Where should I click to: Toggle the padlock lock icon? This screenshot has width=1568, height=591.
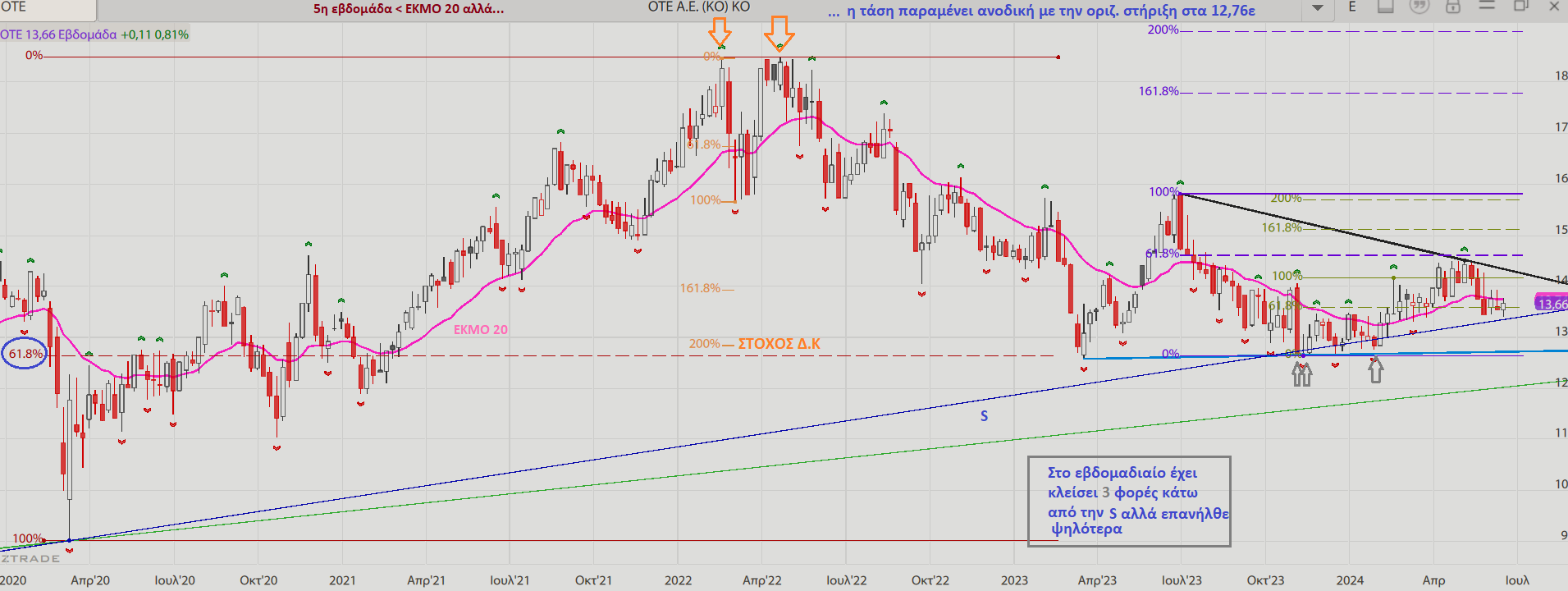[x=1452, y=7]
